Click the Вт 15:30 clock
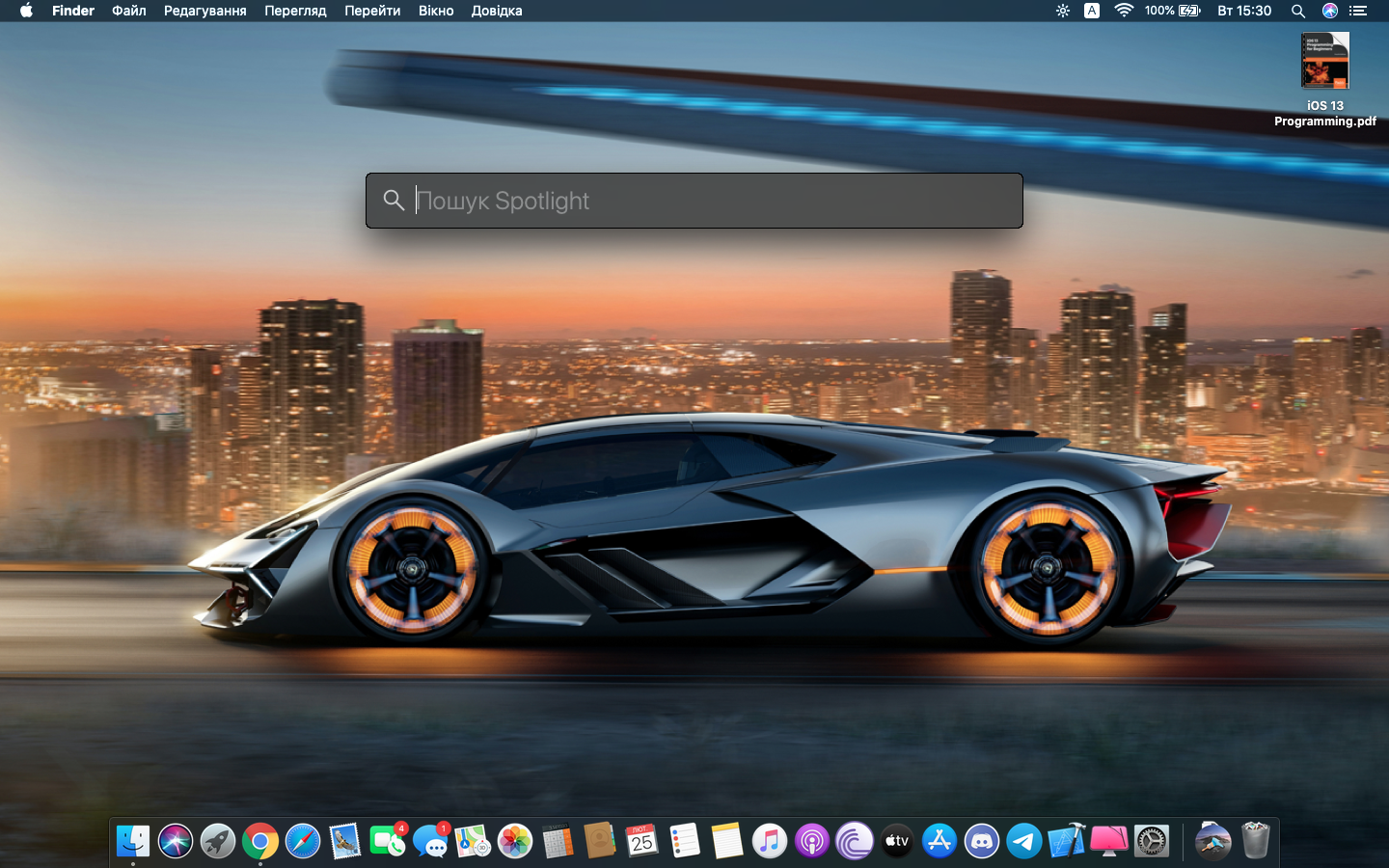Viewport: 1389px width, 868px height. (x=1244, y=11)
